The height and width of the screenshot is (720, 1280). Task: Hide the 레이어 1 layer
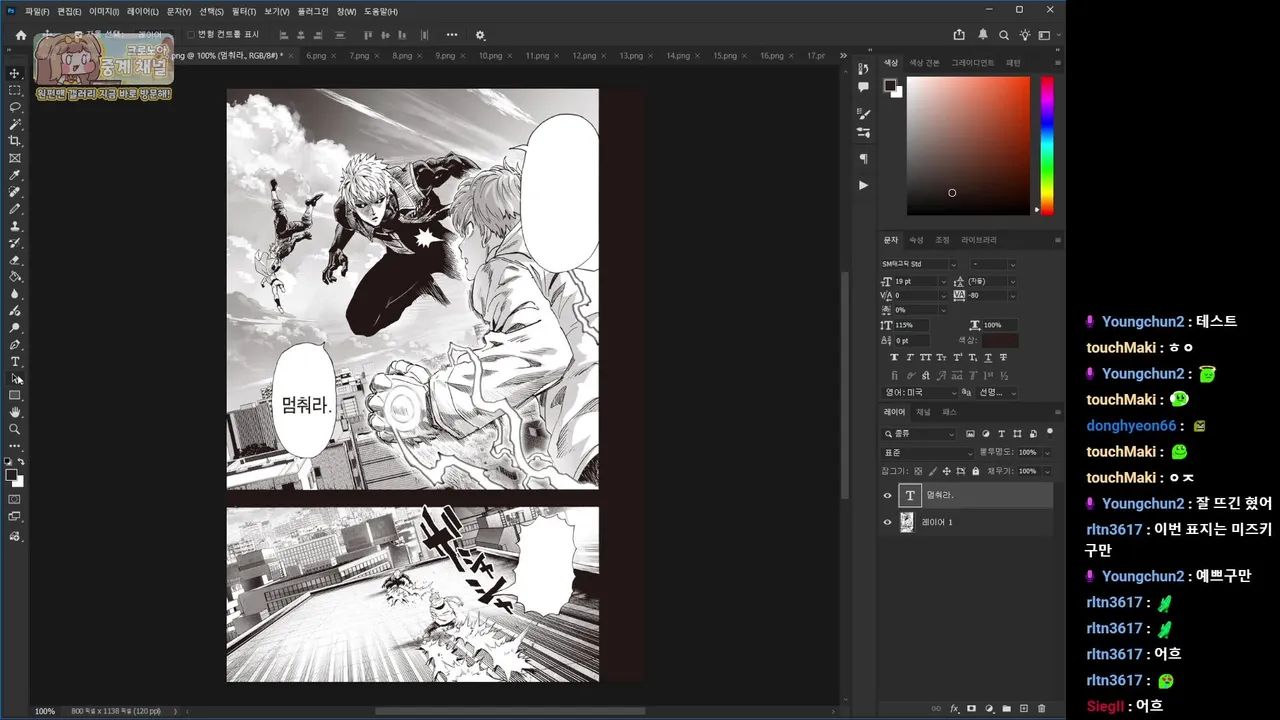[x=887, y=522]
